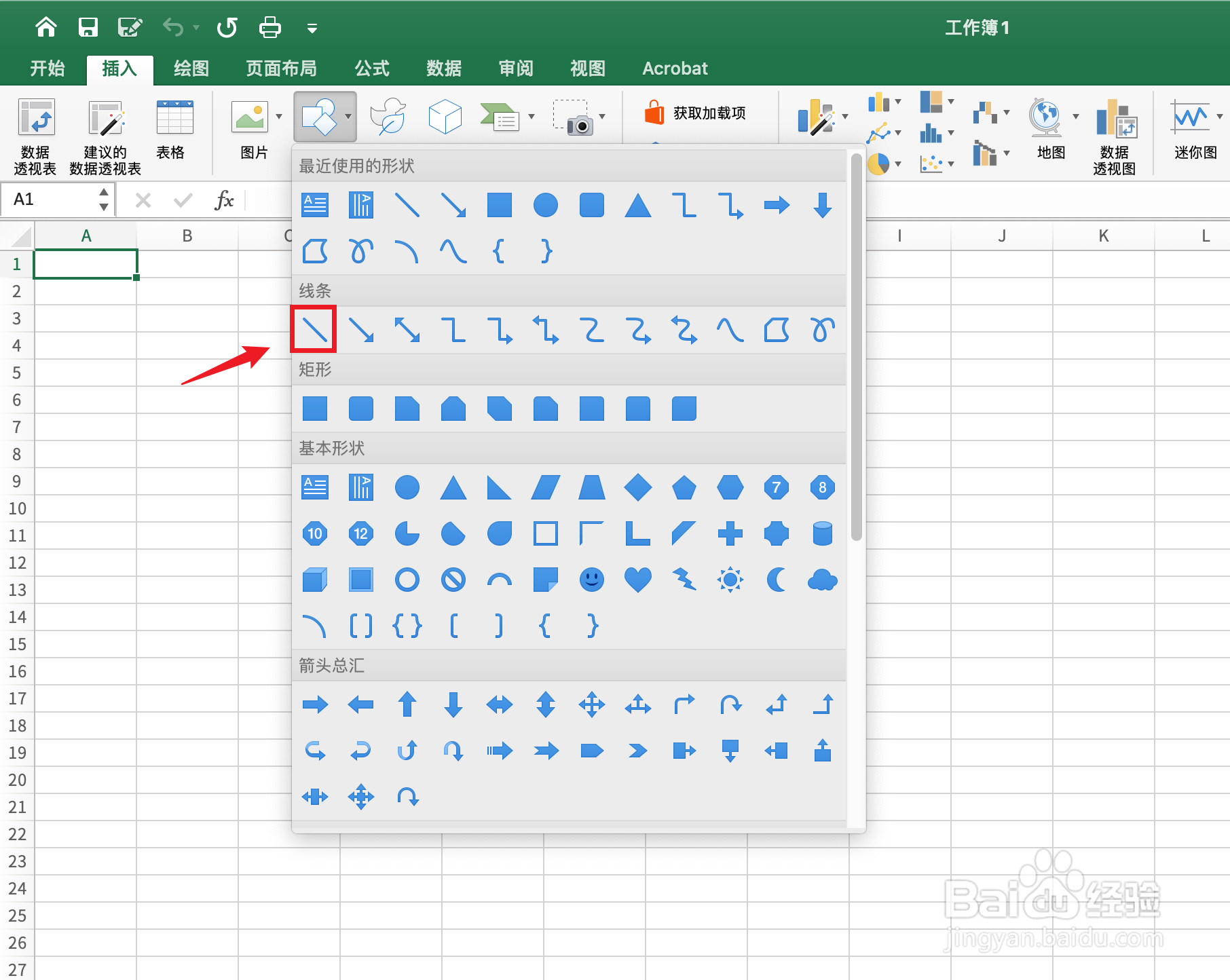Viewport: 1230px width, 980px height.
Task: Click the 审阅 review tab
Action: click(516, 69)
